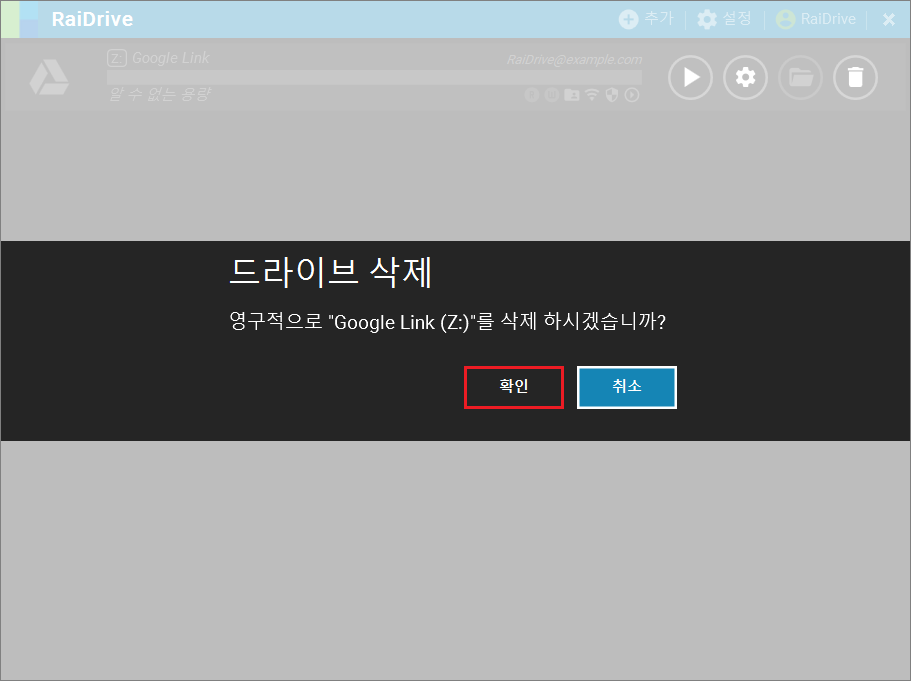Click the 드라이브 삭제 dialog title

tap(331, 272)
